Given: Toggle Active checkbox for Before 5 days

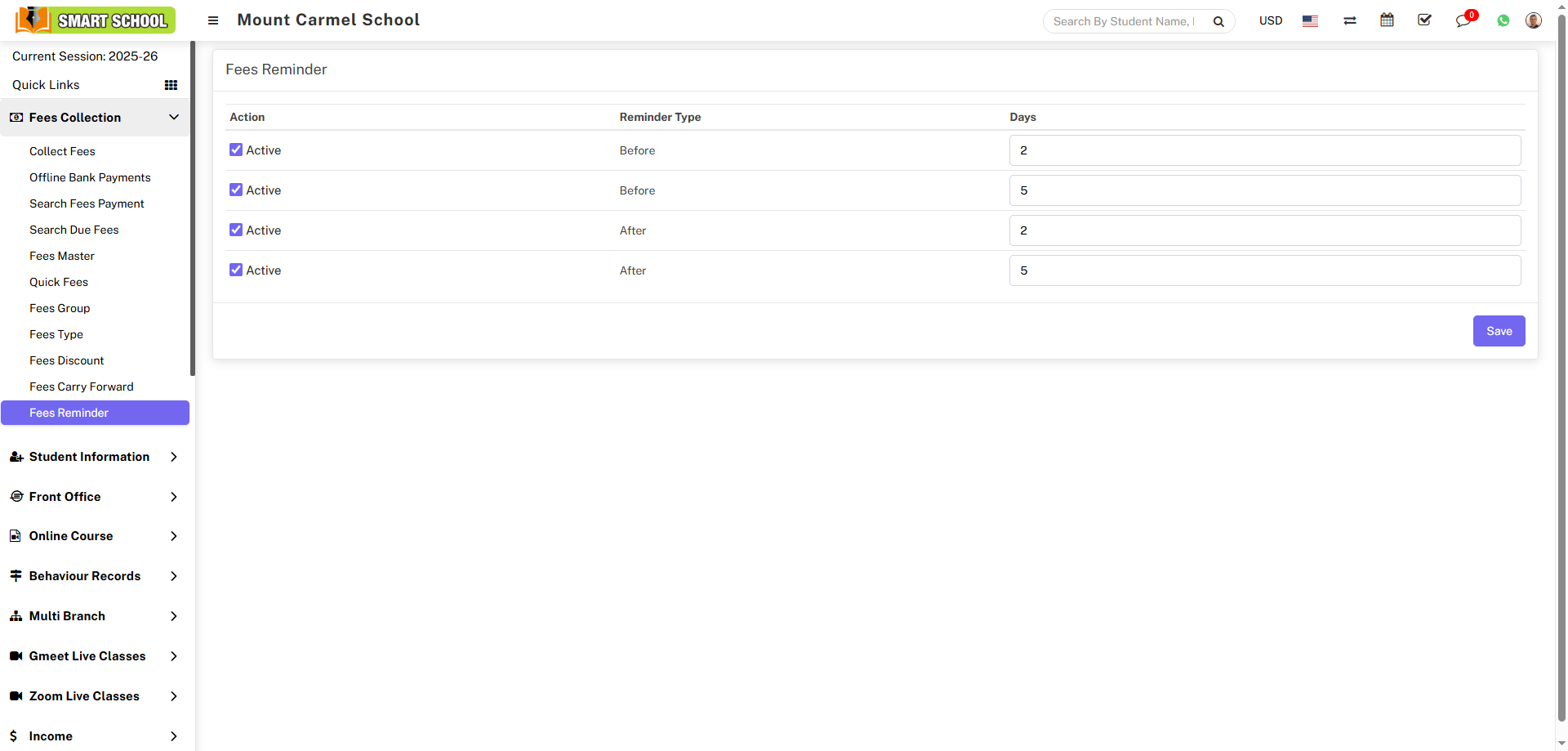Looking at the screenshot, I should 236,190.
